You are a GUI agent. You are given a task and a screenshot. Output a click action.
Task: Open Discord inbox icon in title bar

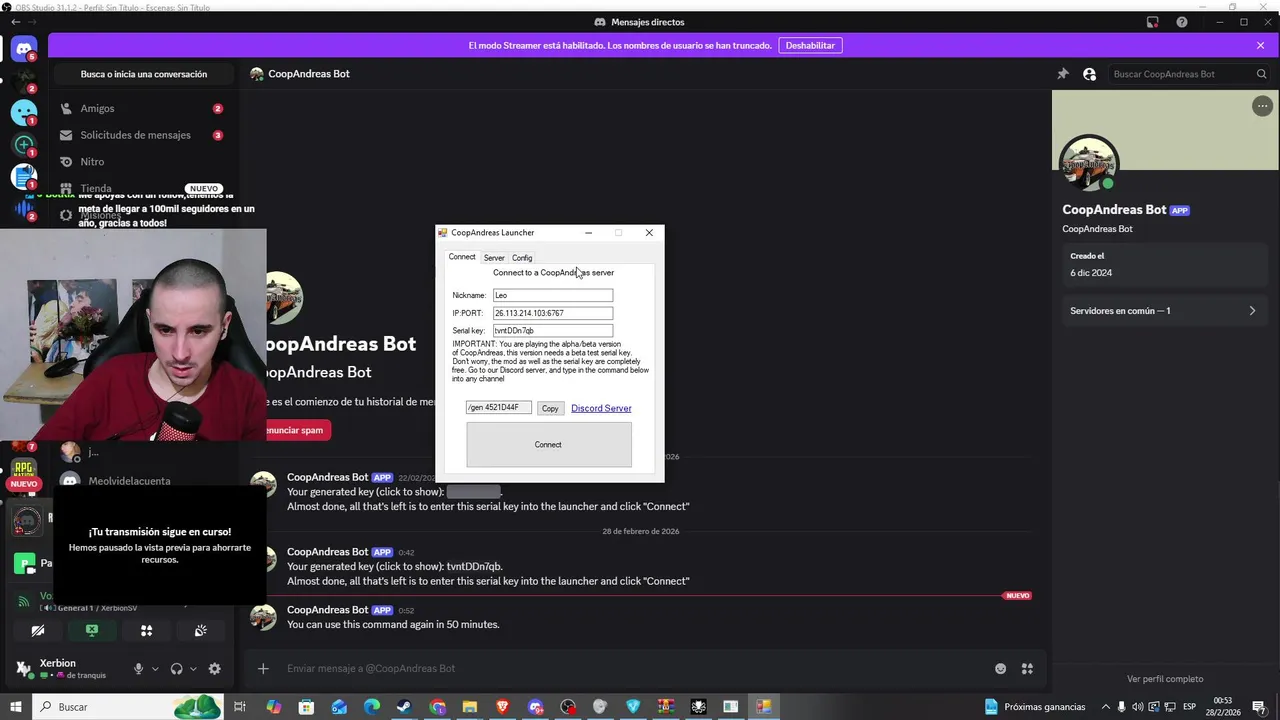coord(1152,22)
